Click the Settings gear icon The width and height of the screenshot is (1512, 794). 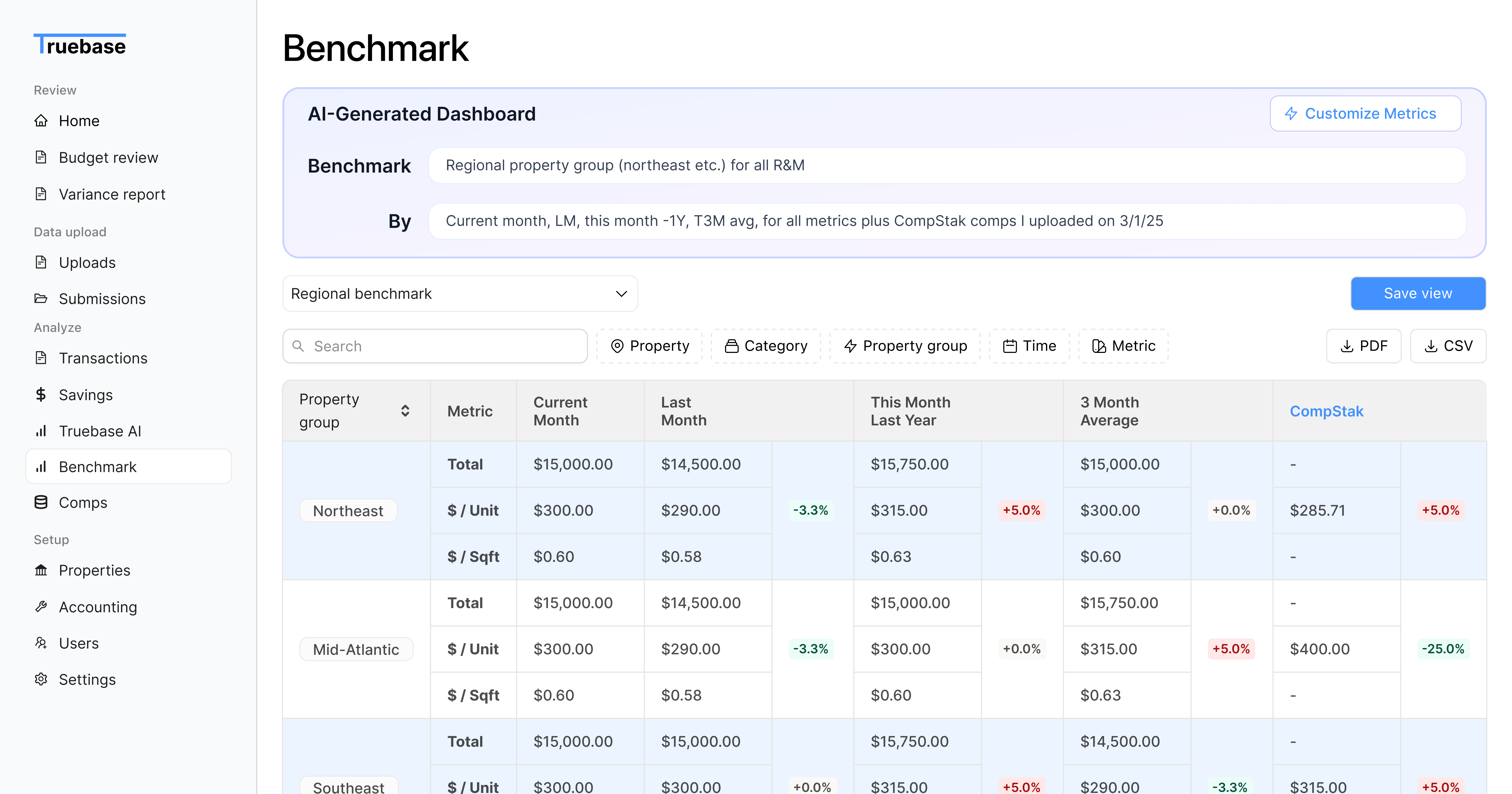coord(40,680)
